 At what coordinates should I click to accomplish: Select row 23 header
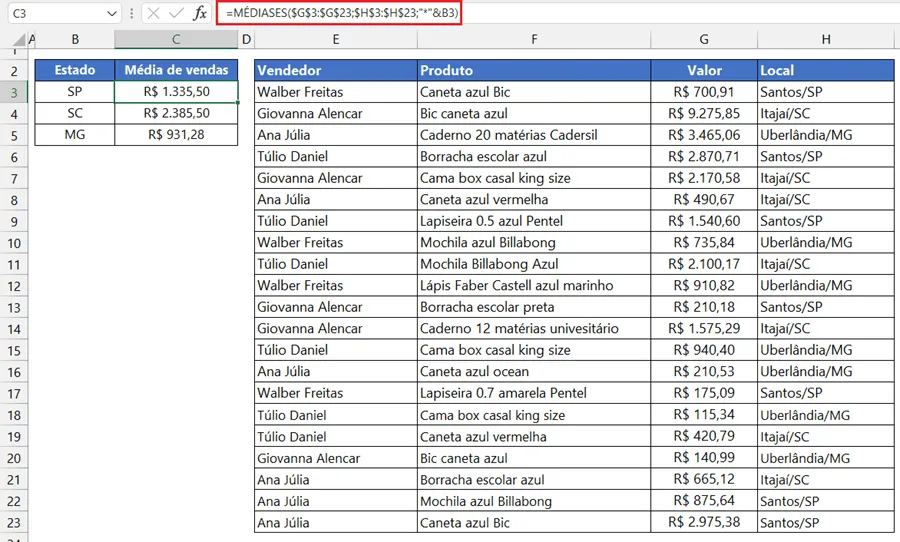click(x=14, y=523)
